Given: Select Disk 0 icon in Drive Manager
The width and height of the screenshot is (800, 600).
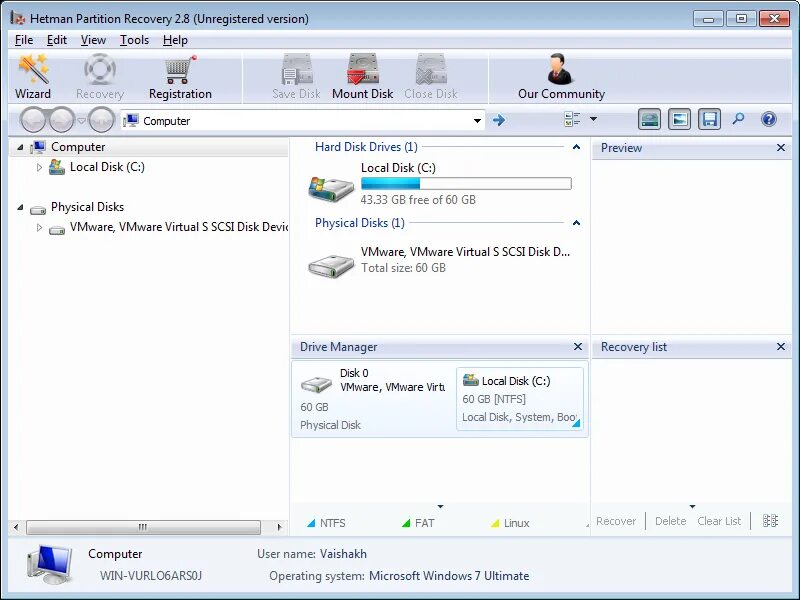Looking at the screenshot, I should coord(316,384).
